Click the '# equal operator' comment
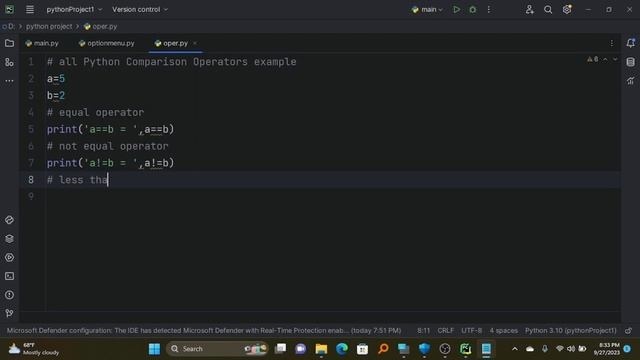Screen dimensions: 640x360 pyautogui.click(x=95, y=112)
